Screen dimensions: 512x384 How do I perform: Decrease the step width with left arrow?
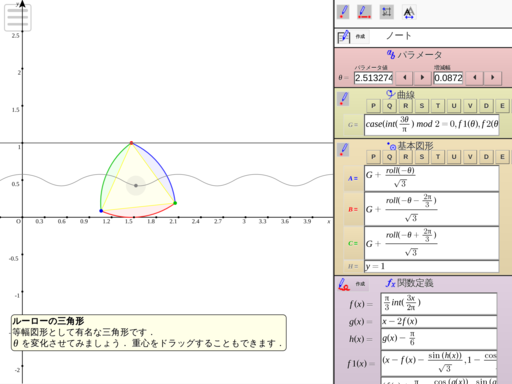click(x=475, y=78)
